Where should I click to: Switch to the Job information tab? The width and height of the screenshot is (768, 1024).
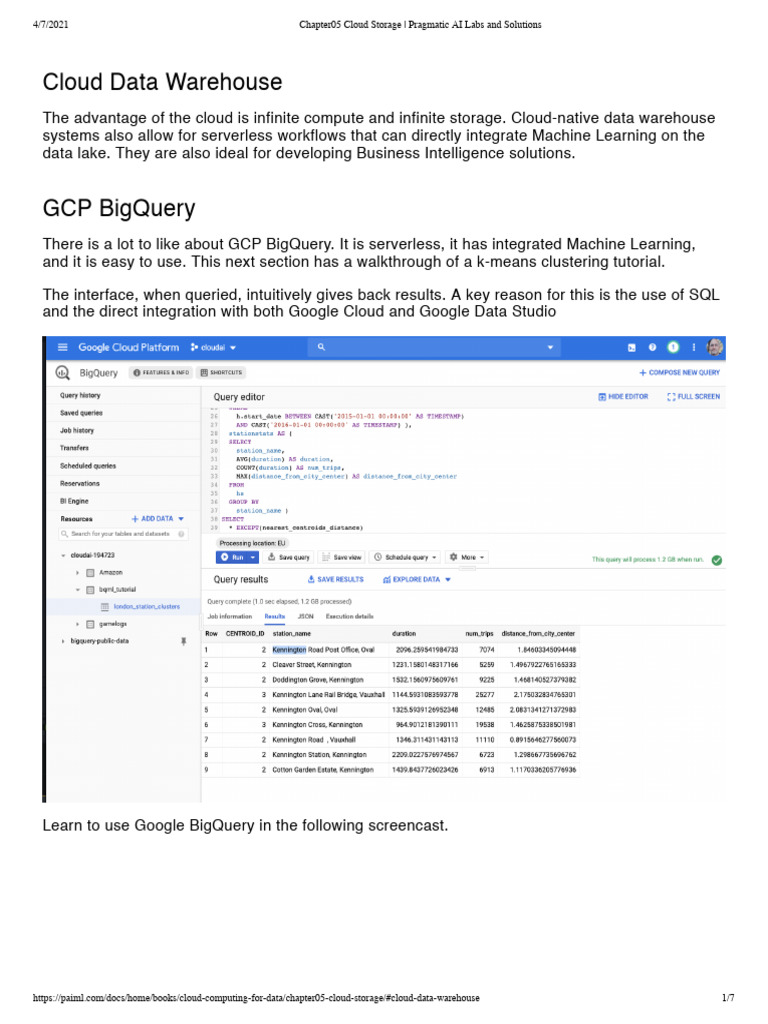tap(229, 616)
